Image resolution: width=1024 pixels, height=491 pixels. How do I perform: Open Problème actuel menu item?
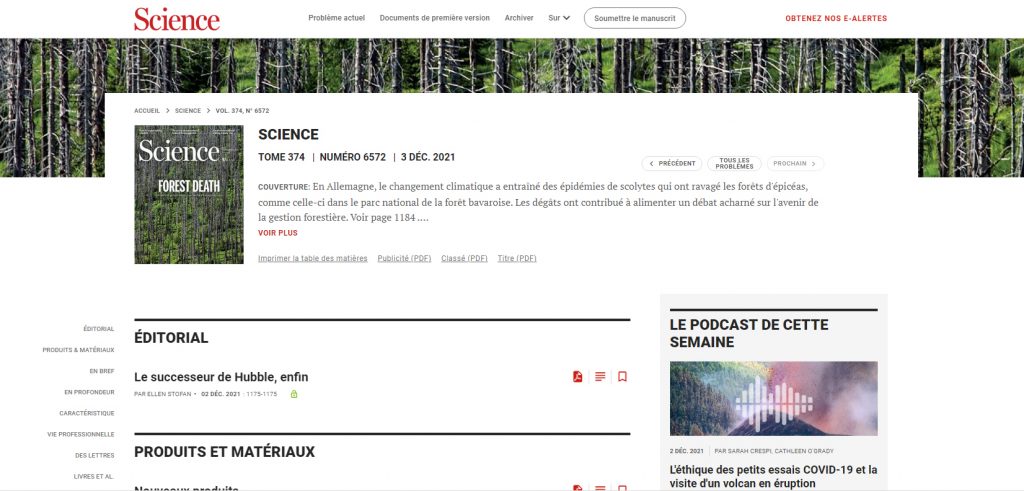point(336,18)
